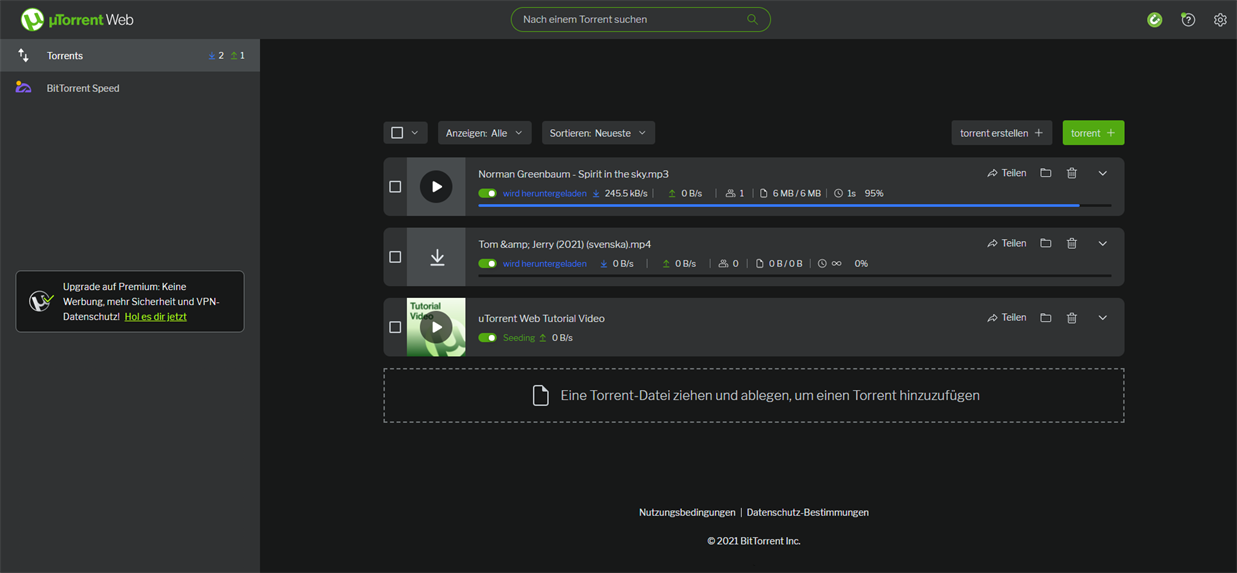This screenshot has height=573, width=1237.
Task: Click the µTorrent Web logo
Action: (77, 19)
